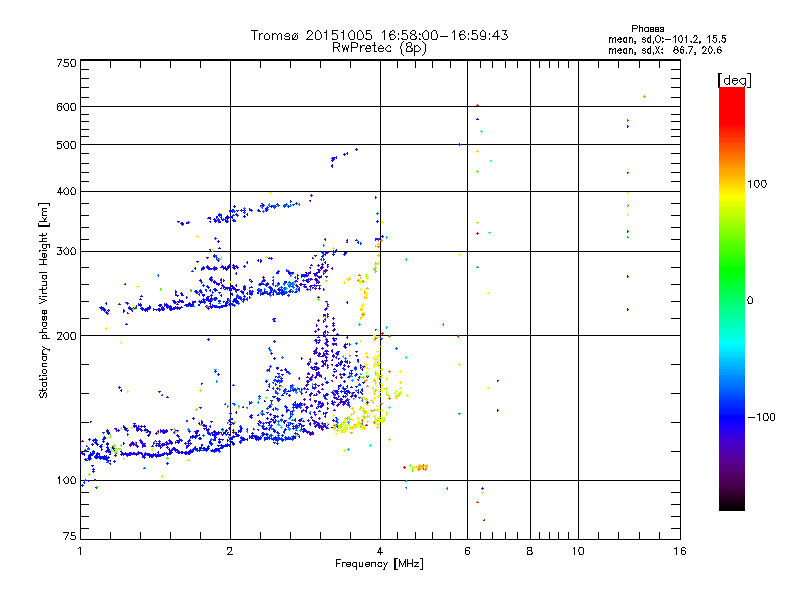Click the y-axis tick label '200'
Image resolution: width=800 pixels, height=600 pixels.
pyautogui.click(x=66, y=336)
